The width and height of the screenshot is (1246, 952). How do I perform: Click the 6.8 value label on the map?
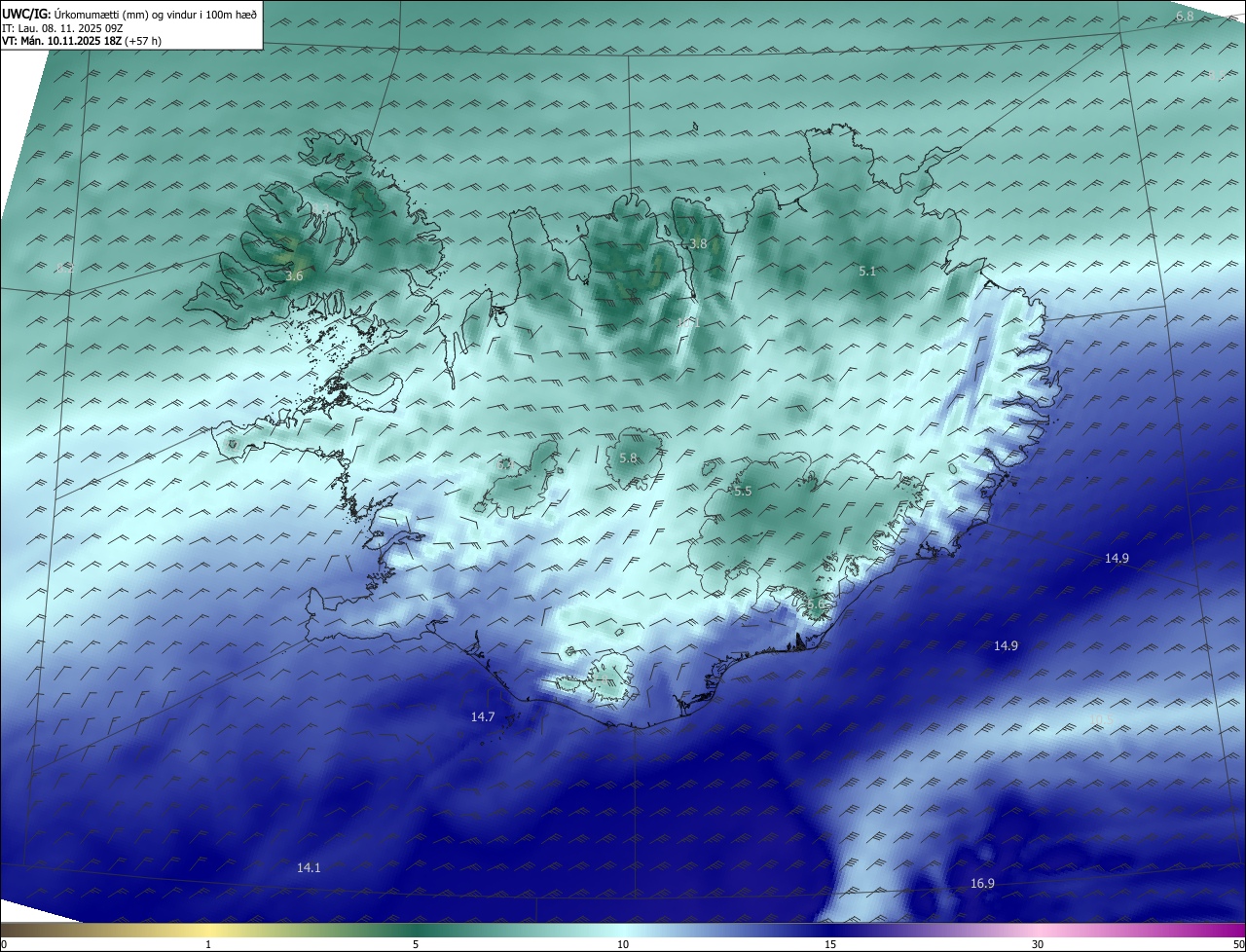tap(1185, 17)
